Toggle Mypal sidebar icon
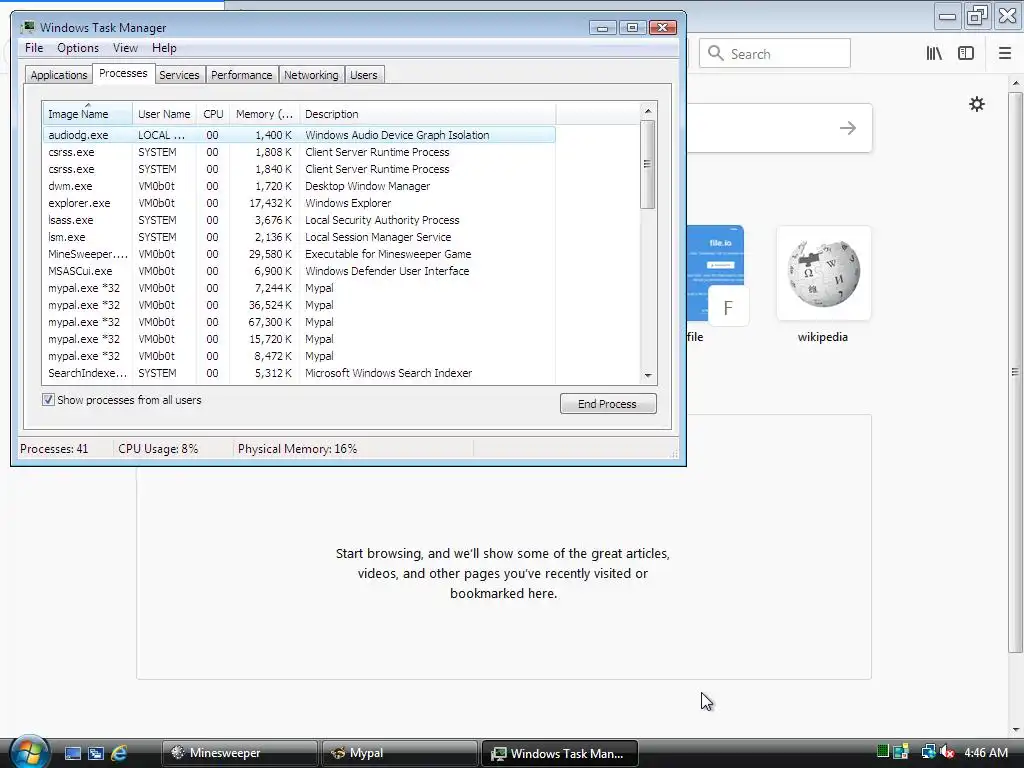 966,54
